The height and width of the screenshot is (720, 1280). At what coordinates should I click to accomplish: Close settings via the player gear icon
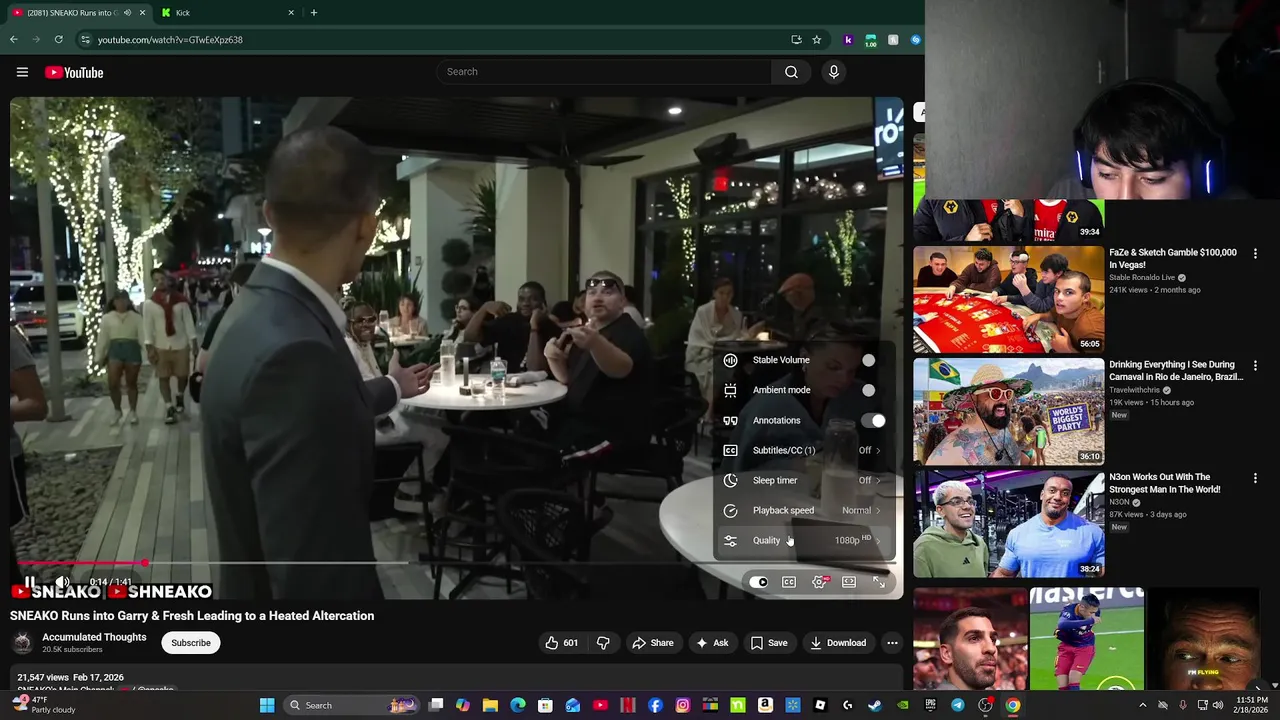(x=819, y=582)
